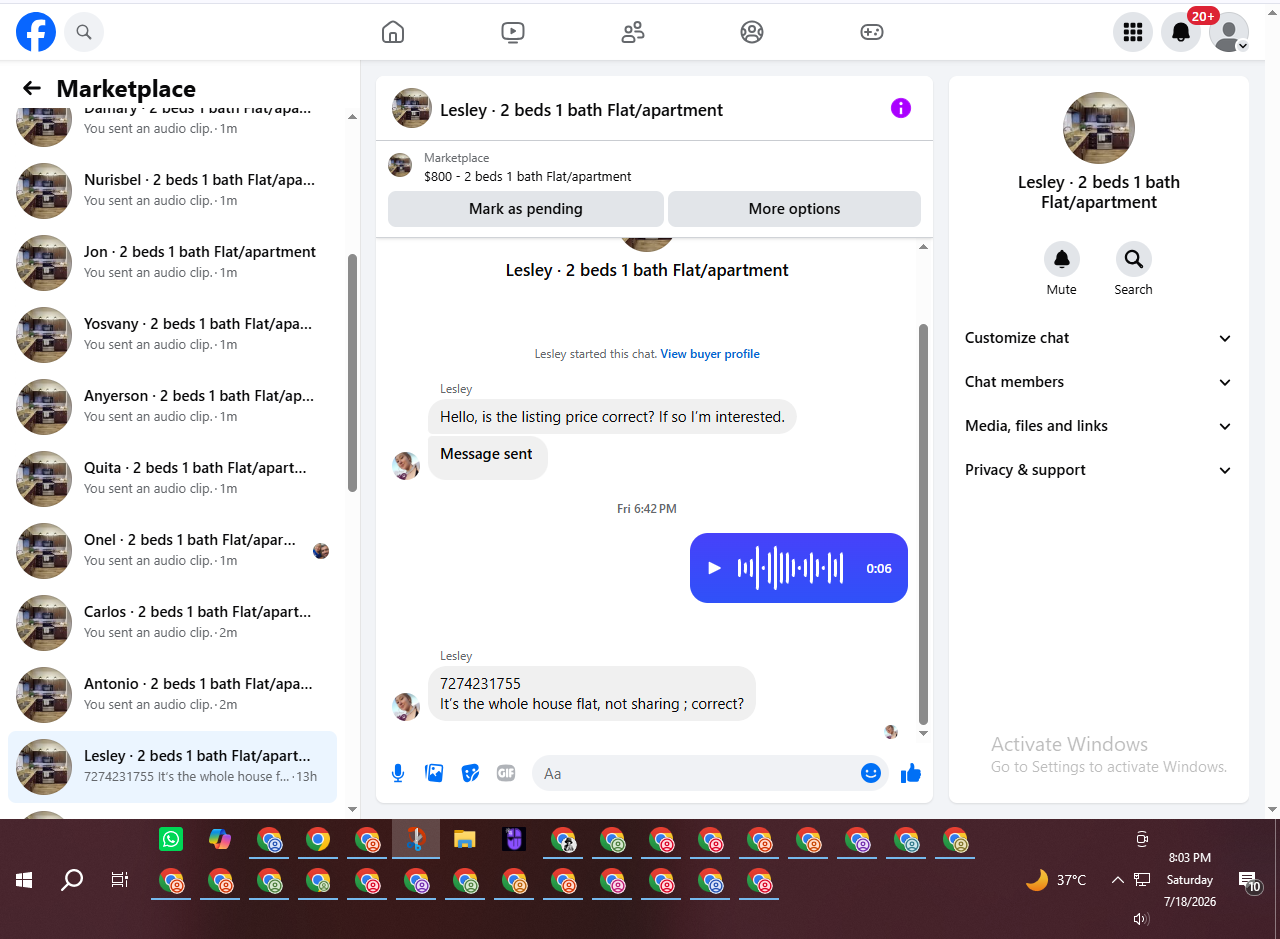Open WhatsApp from the taskbar
The height and width of the screenshot is (939, 1280).
coord(171,839)
